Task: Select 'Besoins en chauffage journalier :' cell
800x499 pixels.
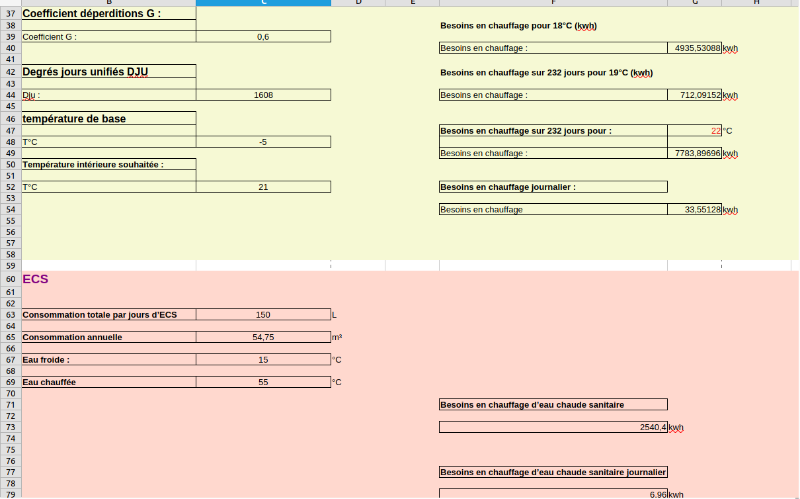Action: point(553,187)
